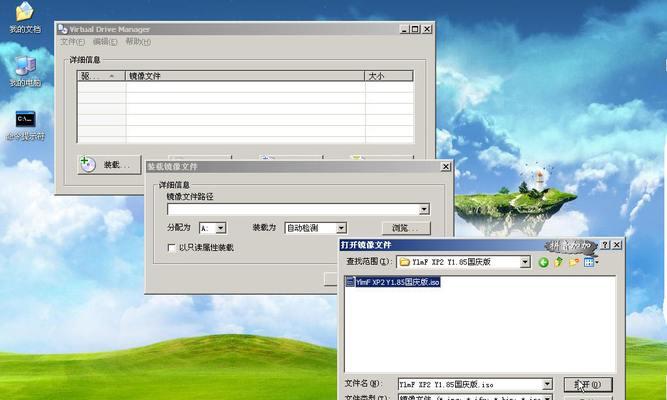Sort by the drive letter column header
Viewport: 667px width, 400px height.
[x=101, y=76]
